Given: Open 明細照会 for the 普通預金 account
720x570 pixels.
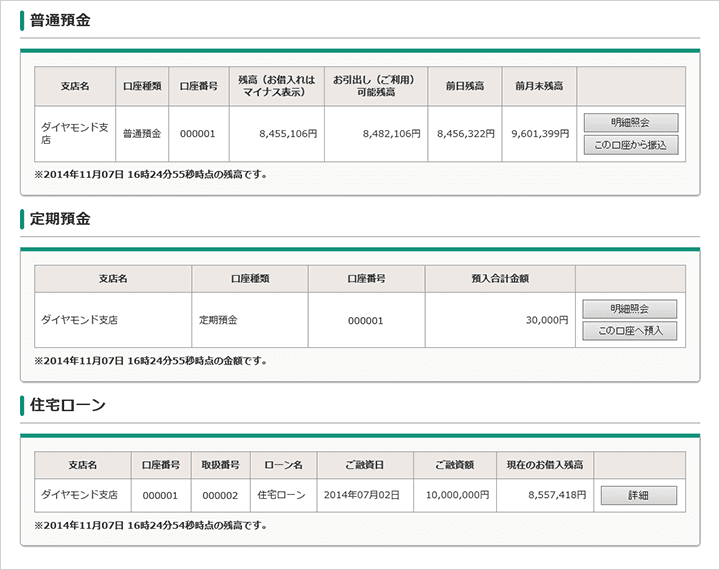Looking at the screenshot, I should [631, 123].
